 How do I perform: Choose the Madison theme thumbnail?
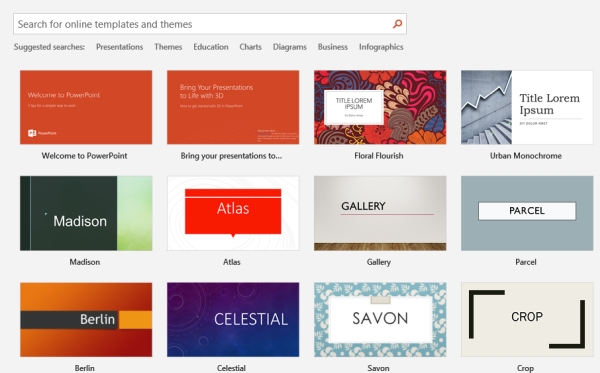(x=86, y=213)
